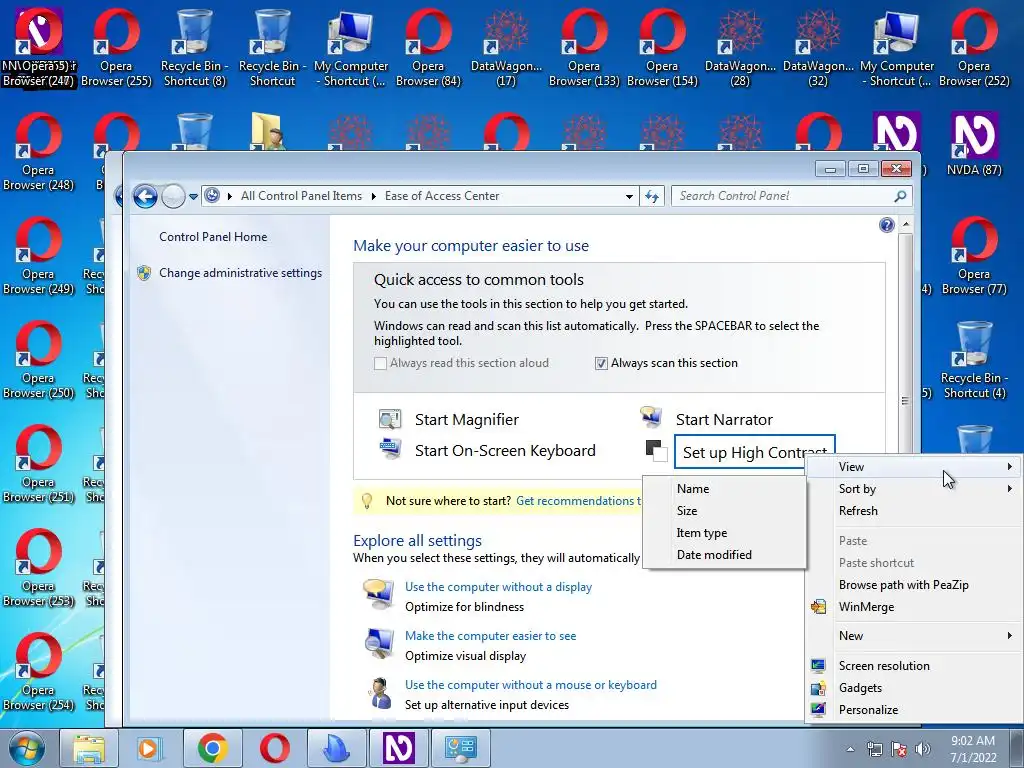Screen dimensions: 1024x768
Task: Click the 'Use the computer without a display' icon
Action: [379, 594]
